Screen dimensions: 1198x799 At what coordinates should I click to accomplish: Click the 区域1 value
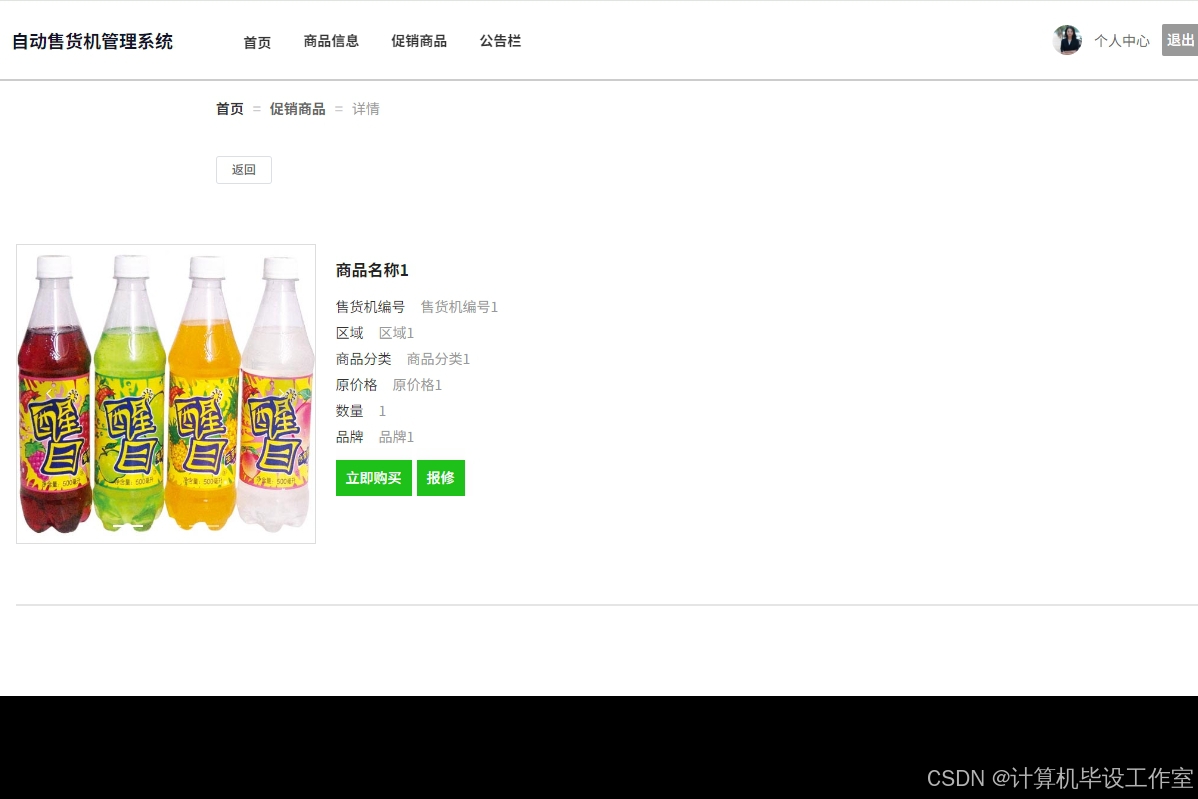point(397,333)
